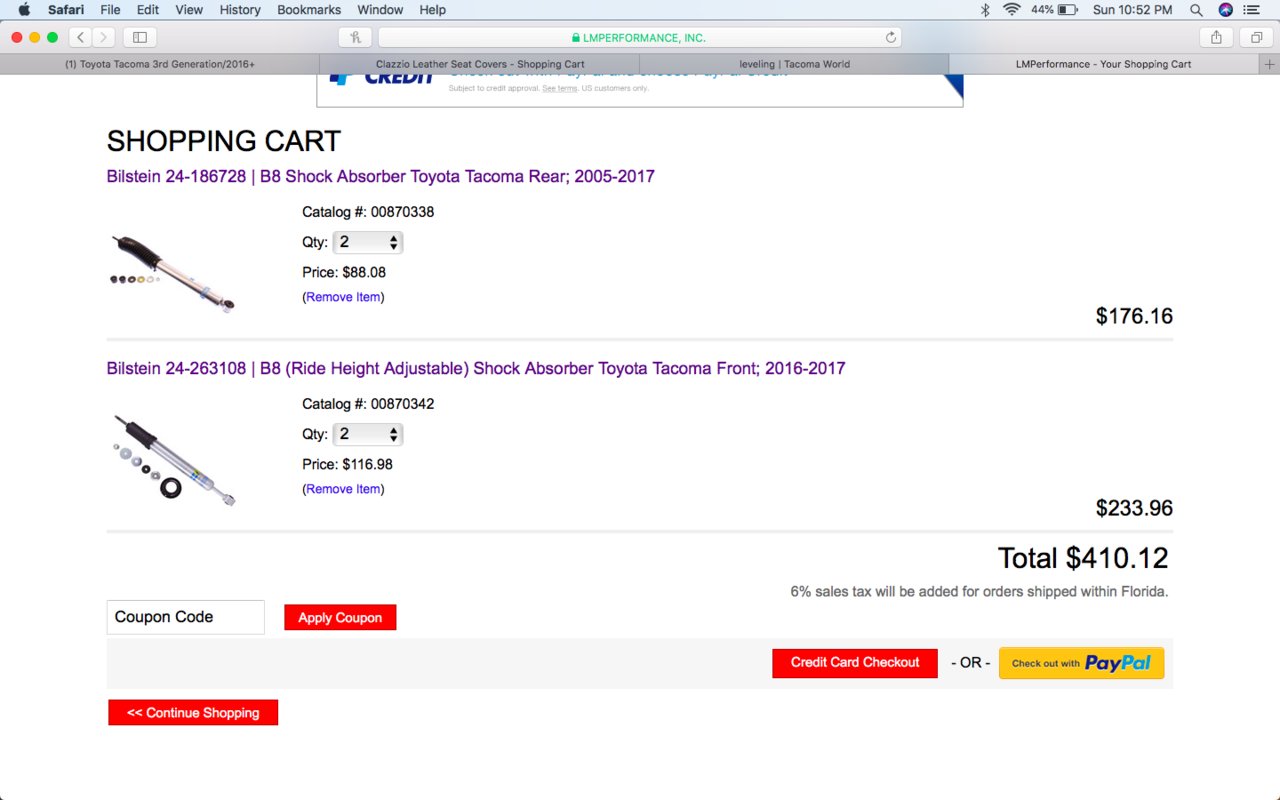1280x800 pixels.
Task: Select LMPerformance Your Shopping Cart tab
Action: (1104, 64)
